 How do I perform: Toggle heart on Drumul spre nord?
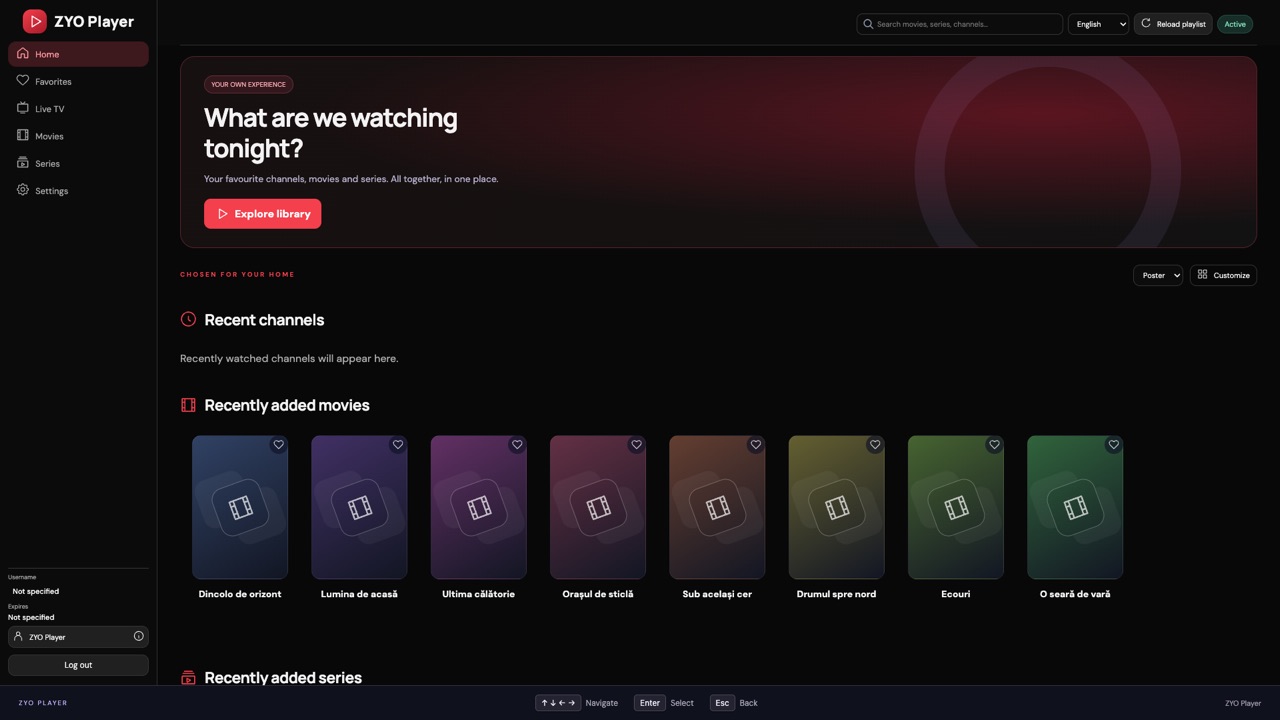(875, 445)
